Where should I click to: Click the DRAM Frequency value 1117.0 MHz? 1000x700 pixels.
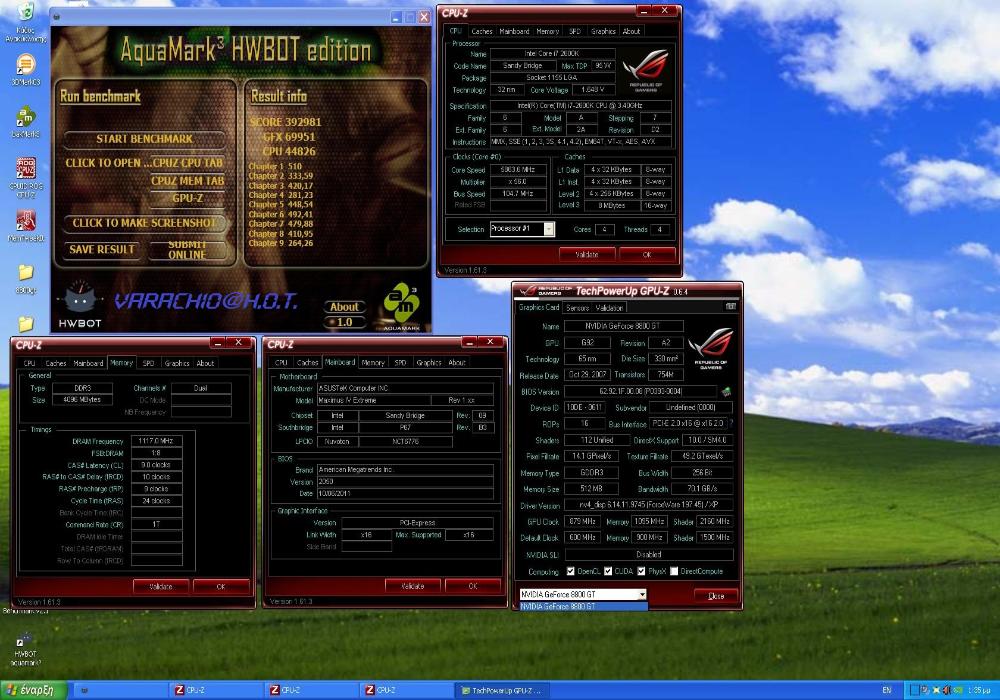[157, 441]
